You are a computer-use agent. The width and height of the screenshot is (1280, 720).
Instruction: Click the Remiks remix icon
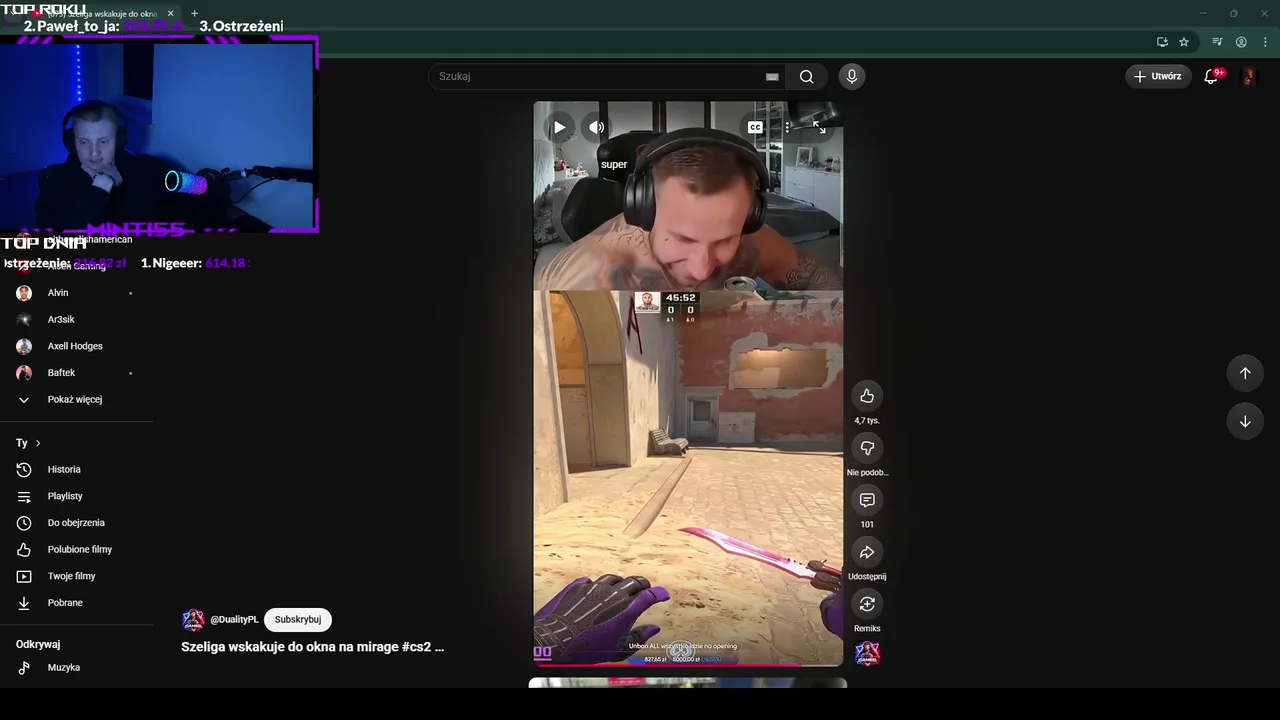[x=867, y=604]
